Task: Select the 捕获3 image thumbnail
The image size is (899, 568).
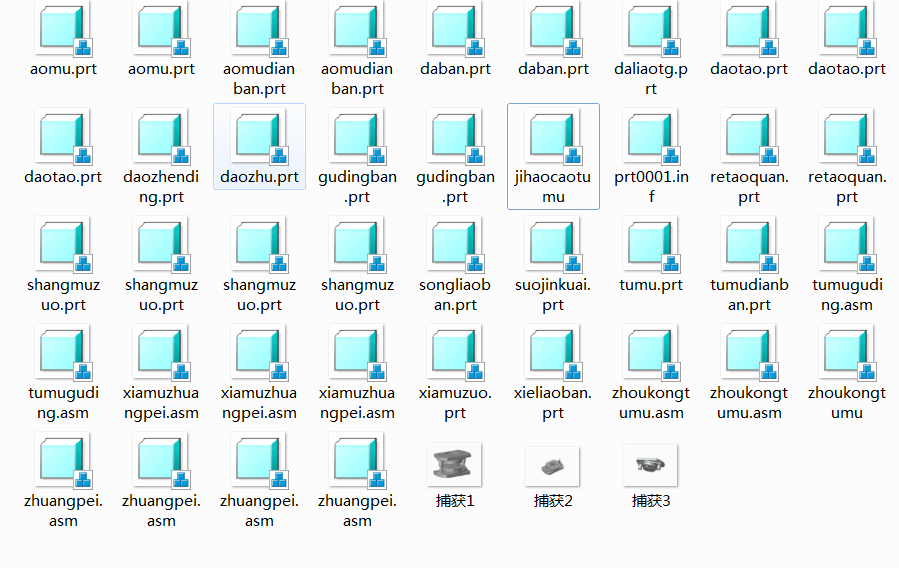Action: 650,465
